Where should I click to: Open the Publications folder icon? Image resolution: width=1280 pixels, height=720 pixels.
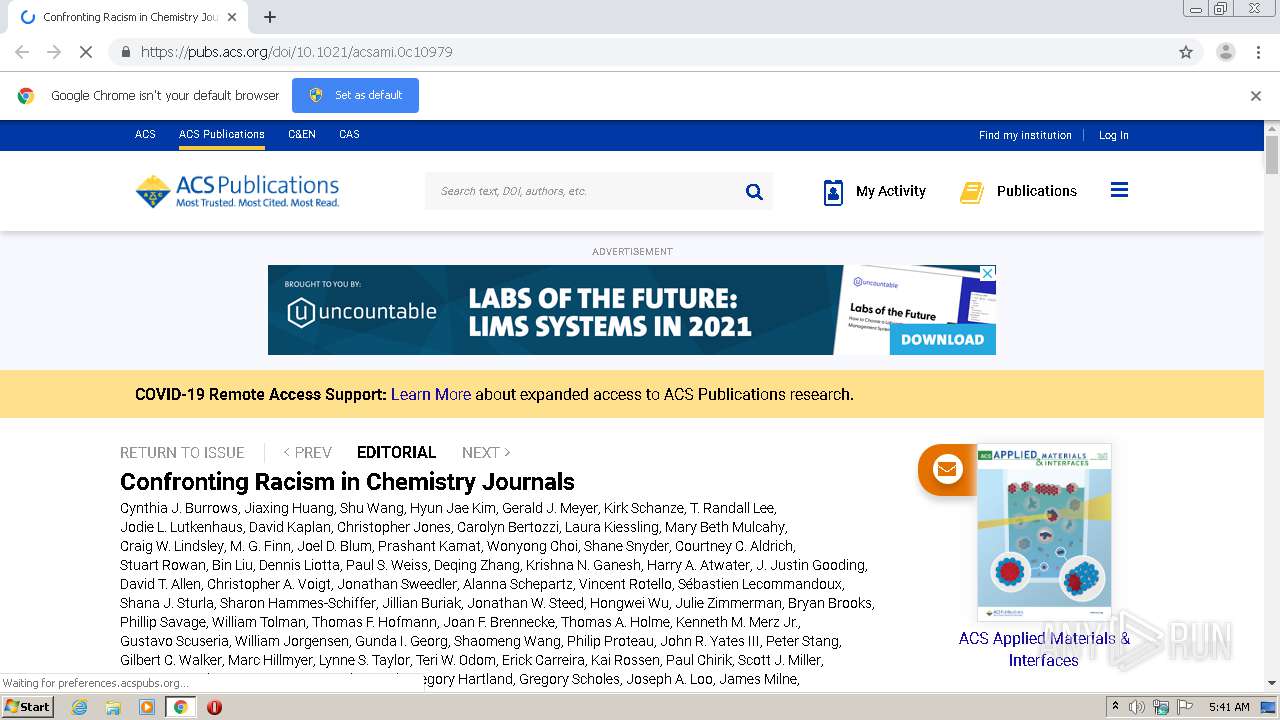pyautogui.click(x=971, y=192)
